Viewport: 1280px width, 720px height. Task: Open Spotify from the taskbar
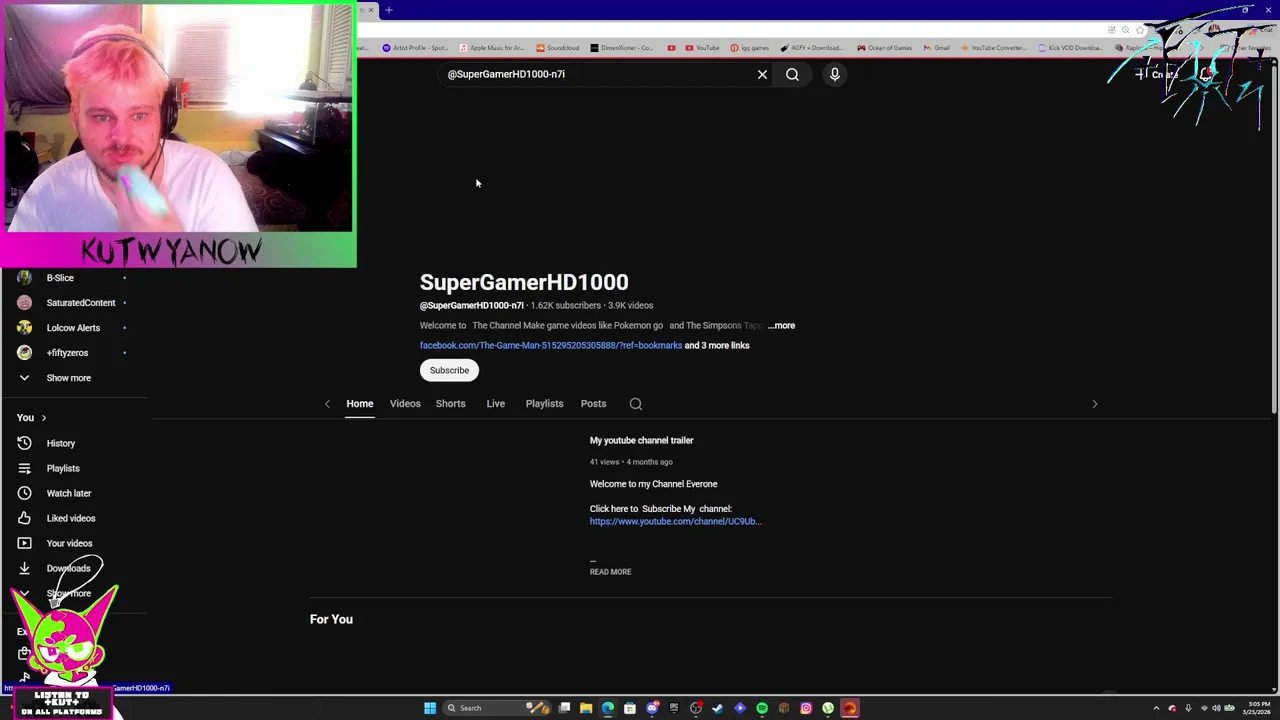coord(762,708)
